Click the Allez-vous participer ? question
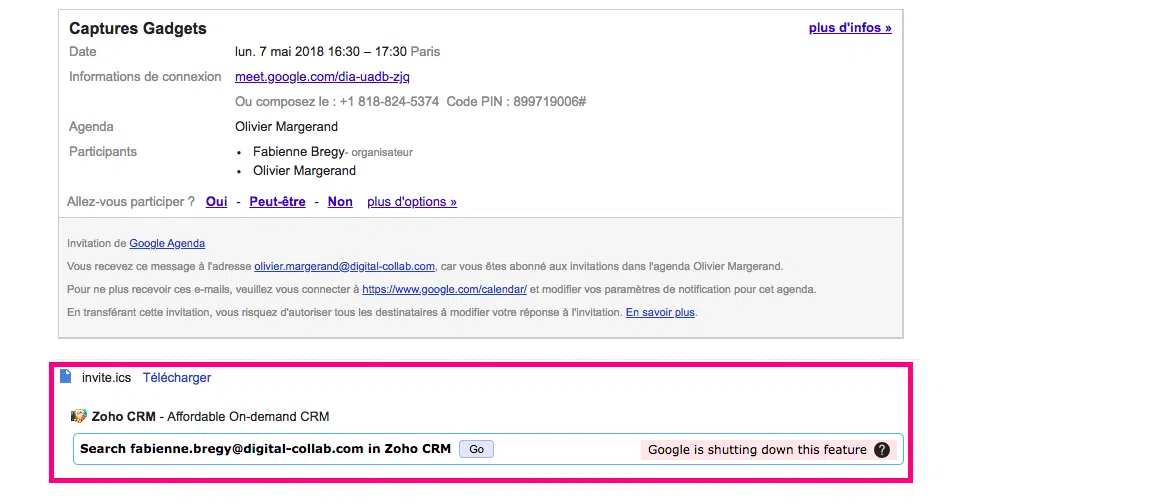Screen dimensions: 1161x504 (131, 202)
